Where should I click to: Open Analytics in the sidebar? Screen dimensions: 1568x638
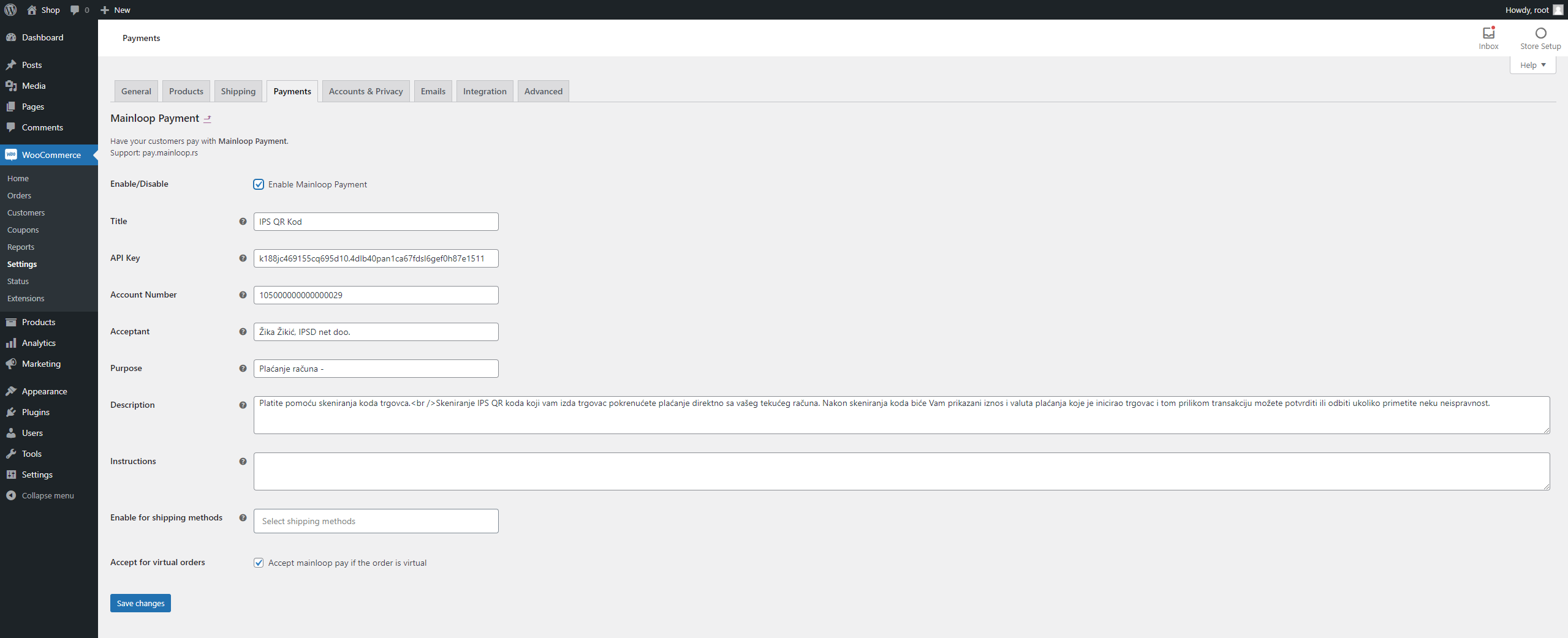click(38, 343)
